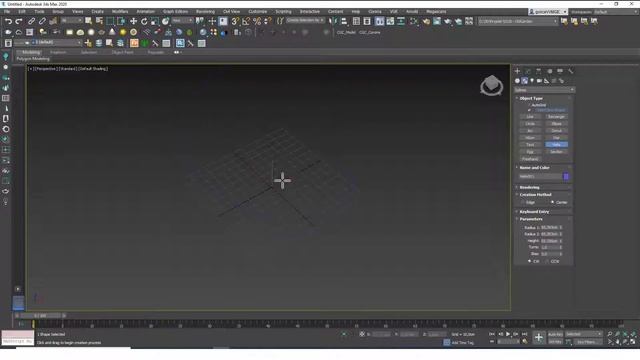The width and height of the screenshot is (640, 360).
Task: Click the Undo arrow icon
Action: coord(8,21)
